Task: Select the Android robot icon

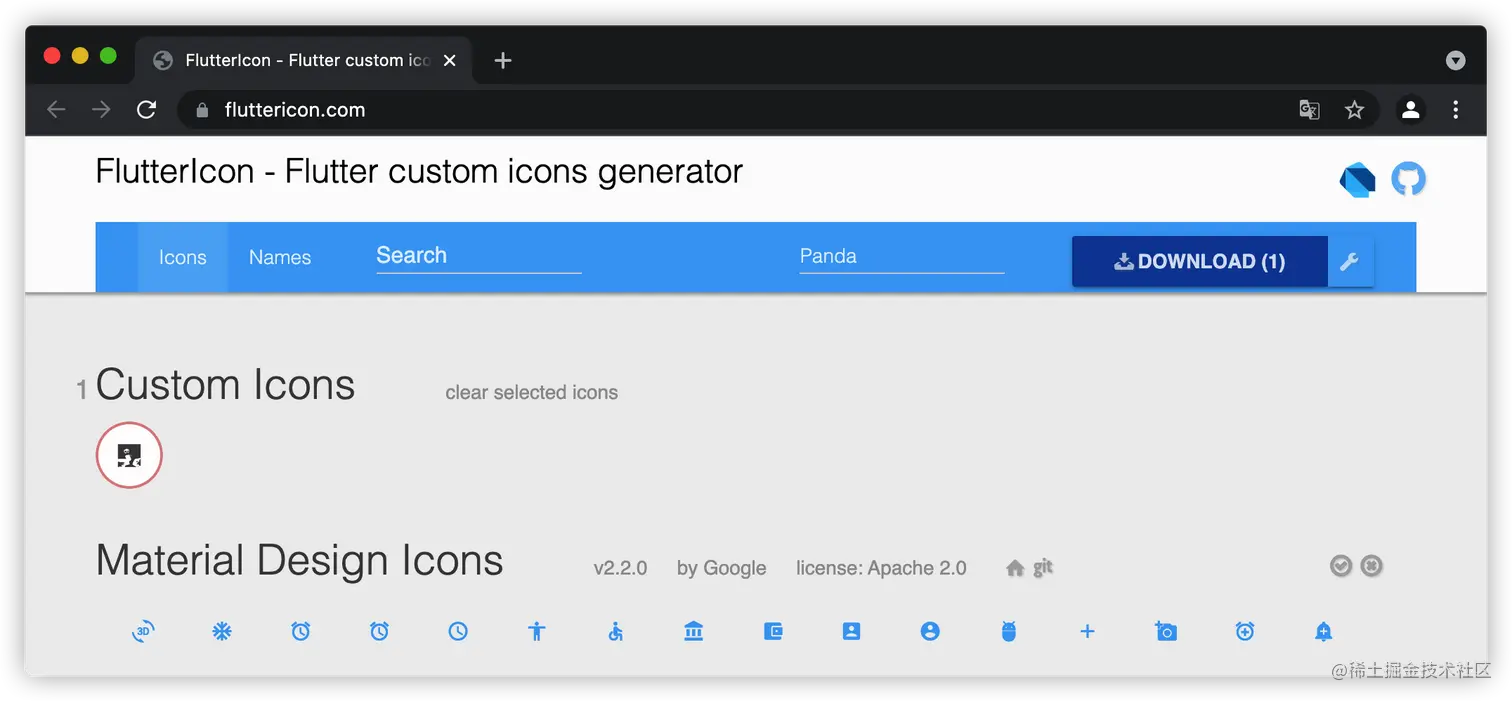Action: (x=1009, y=631)
